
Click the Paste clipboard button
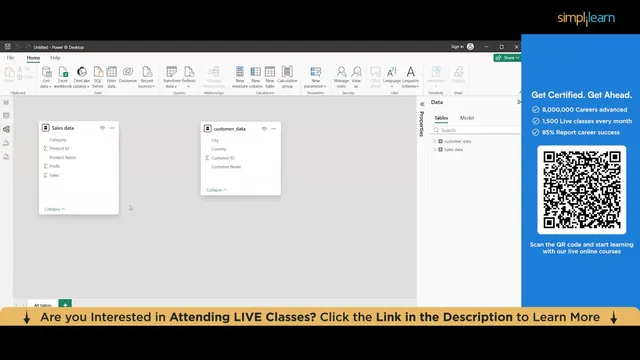click(9, 75)
